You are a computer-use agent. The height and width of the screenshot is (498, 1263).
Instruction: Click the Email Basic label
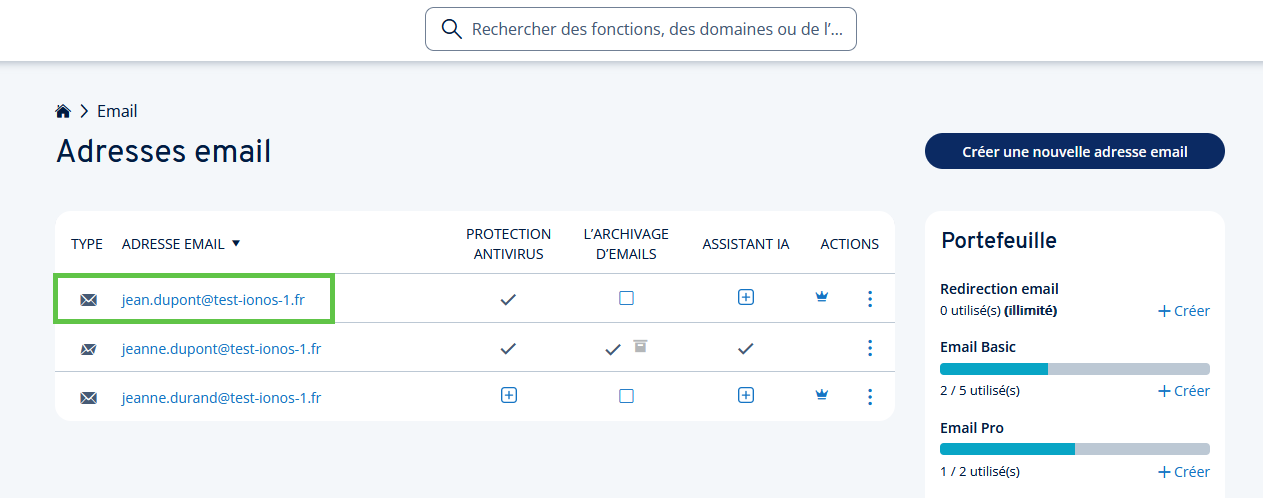pyautogui.click(x=978, y=347)
